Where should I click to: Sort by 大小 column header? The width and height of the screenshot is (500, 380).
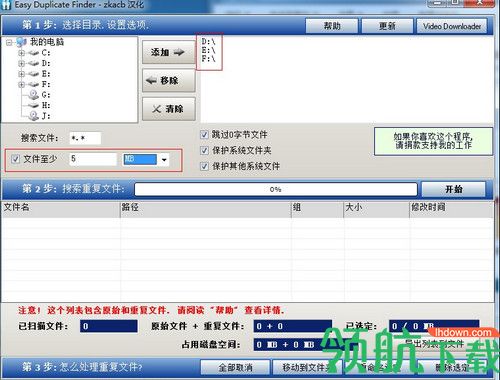pyautogui.click(x=377, y=208)
